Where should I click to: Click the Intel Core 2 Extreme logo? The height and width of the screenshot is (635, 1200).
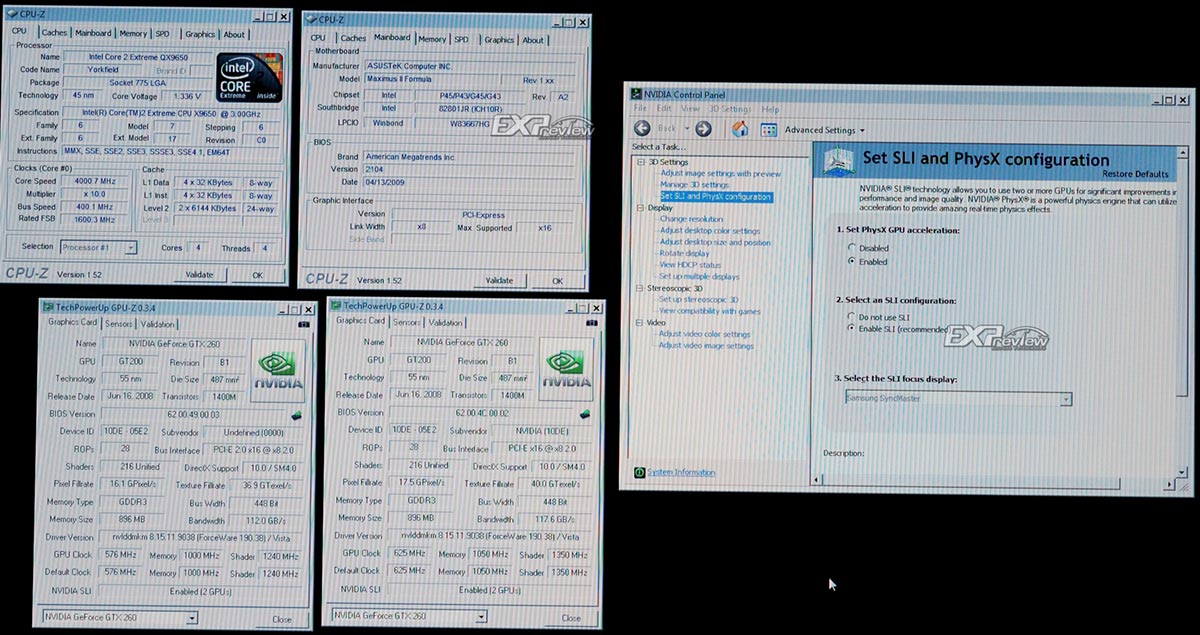point(248,79)
